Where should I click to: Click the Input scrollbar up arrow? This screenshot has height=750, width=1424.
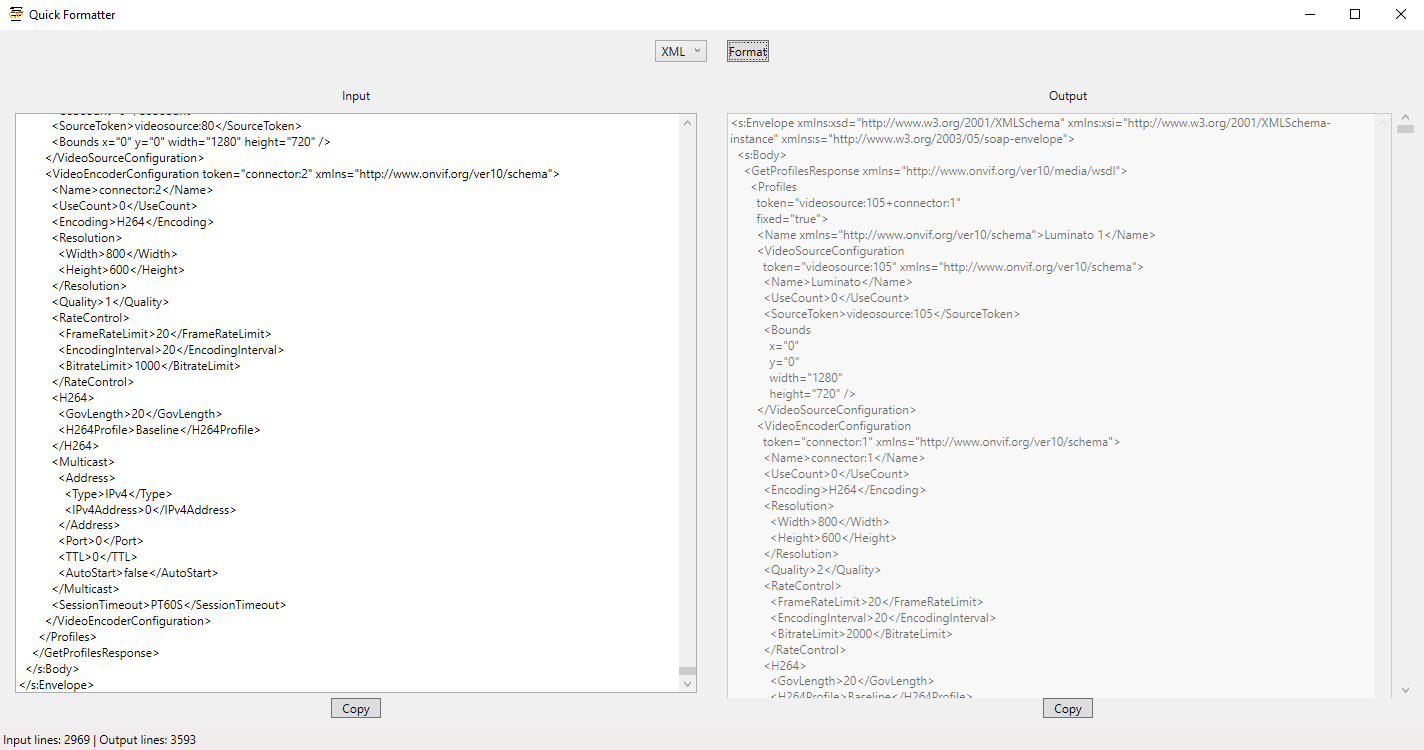coord(687,122)
